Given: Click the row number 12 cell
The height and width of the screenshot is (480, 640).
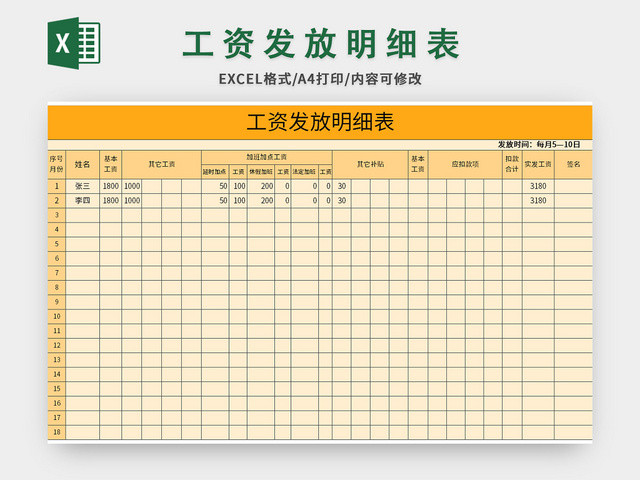Looking at the screenshot, I should point(57,345).
